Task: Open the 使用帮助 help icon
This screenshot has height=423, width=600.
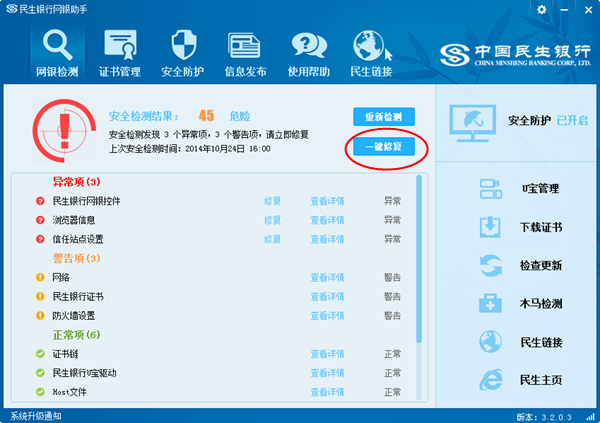Action: click(x=307, y=46)
